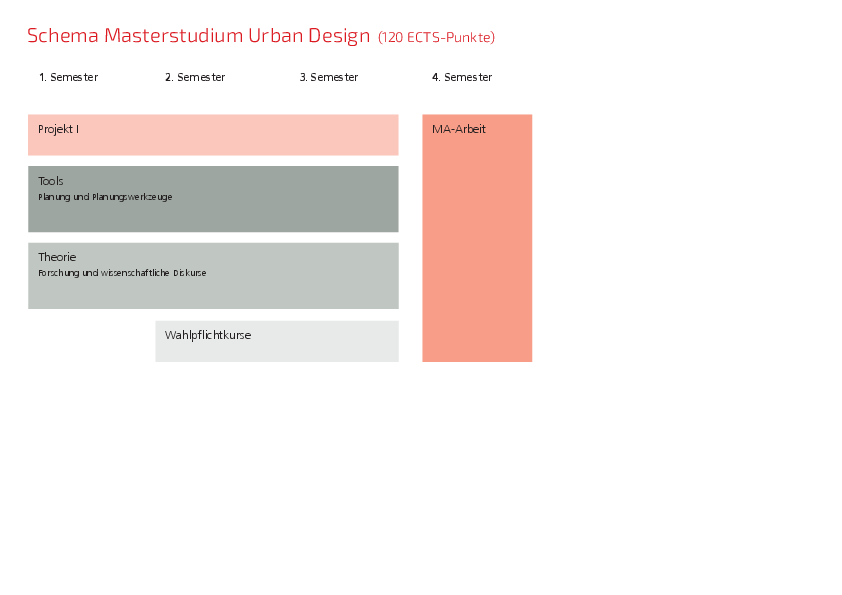Select the '2. Semester' column header

pos(195,77)
